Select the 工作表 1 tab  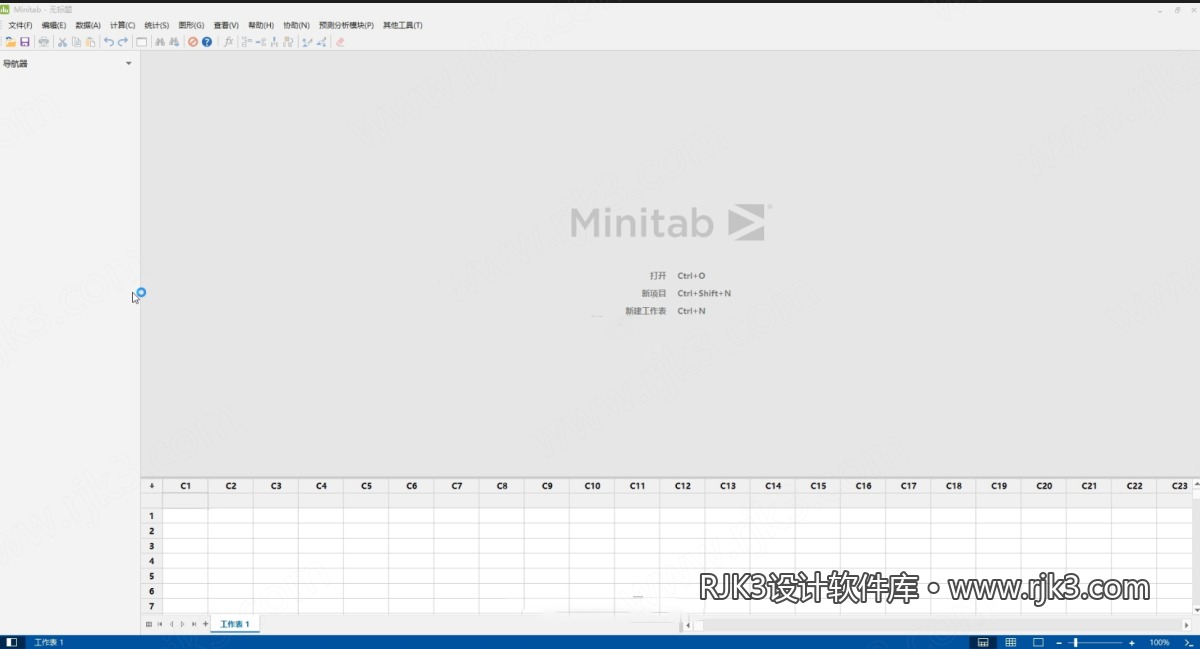[x=235, y=624]
